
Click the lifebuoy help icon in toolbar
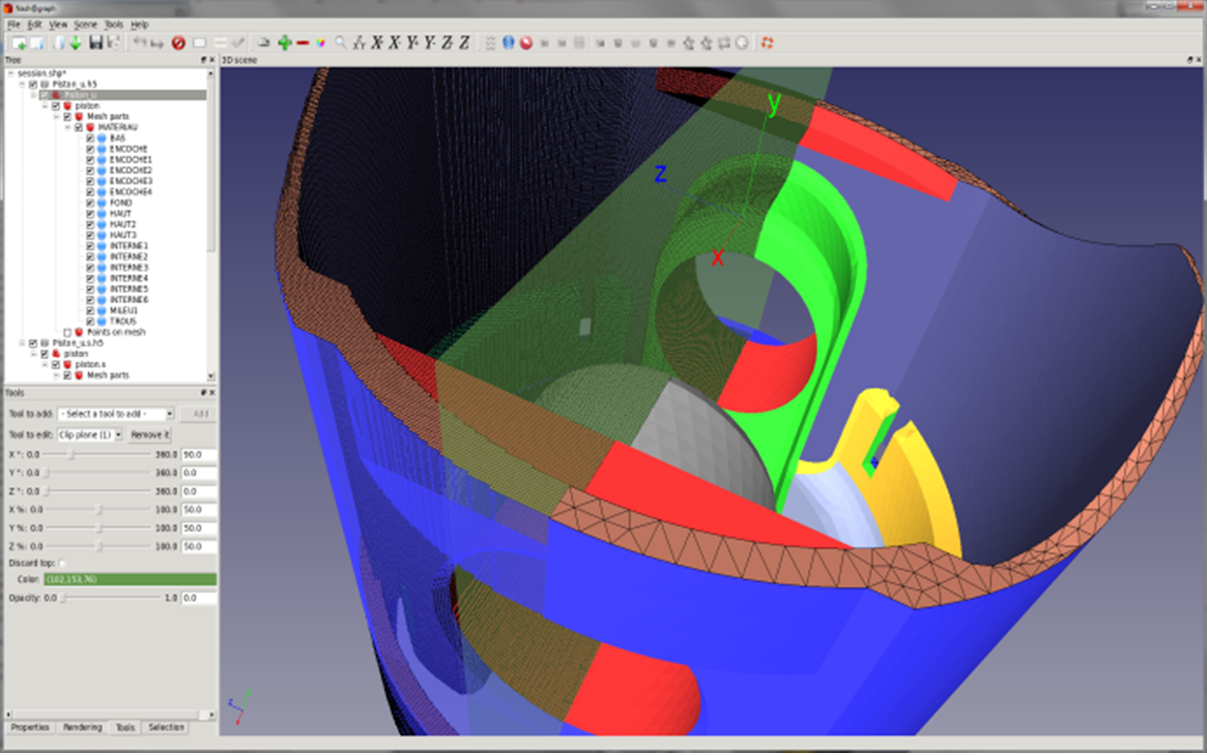click(x=767, y=43)
